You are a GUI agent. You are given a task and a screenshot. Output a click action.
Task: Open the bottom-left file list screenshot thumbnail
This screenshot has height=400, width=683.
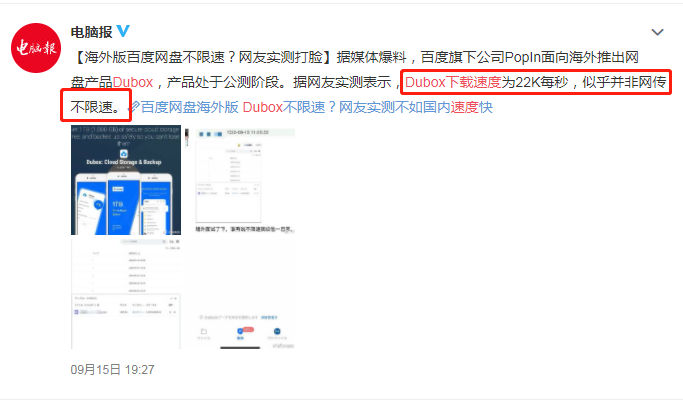coord(126,294)
